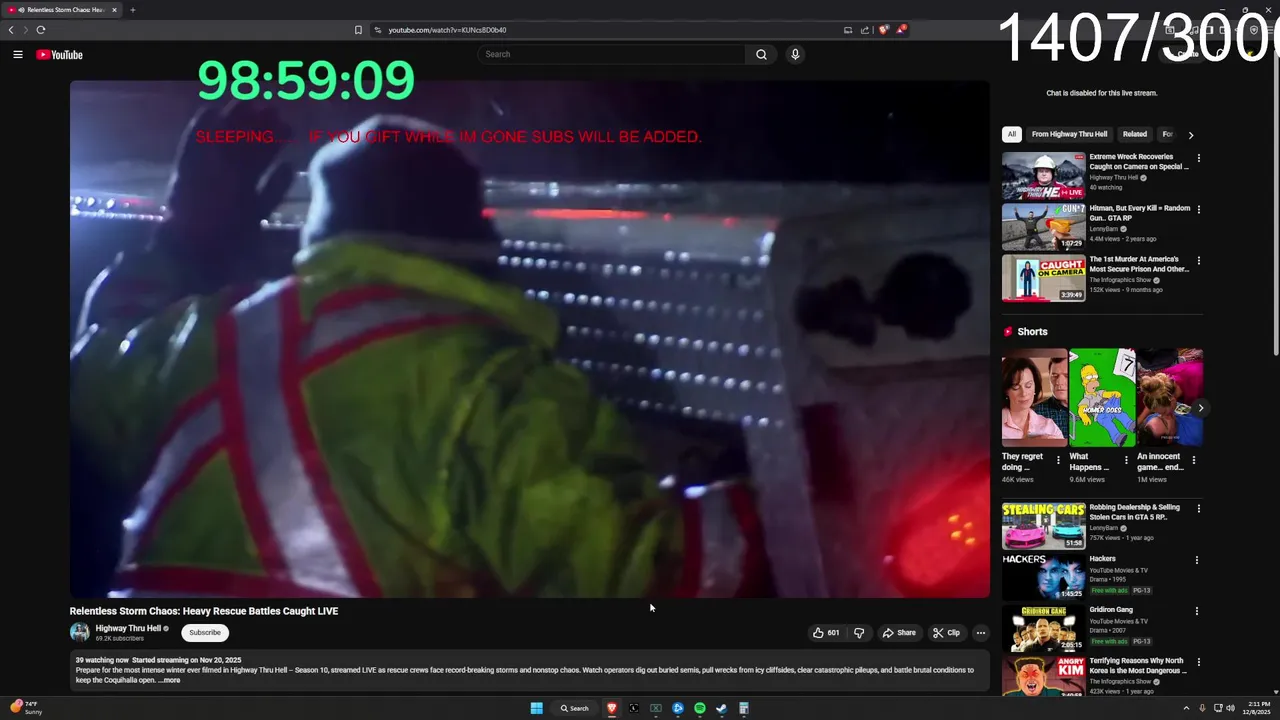Subscribe to Highway Thru Hell

point(205,633)
